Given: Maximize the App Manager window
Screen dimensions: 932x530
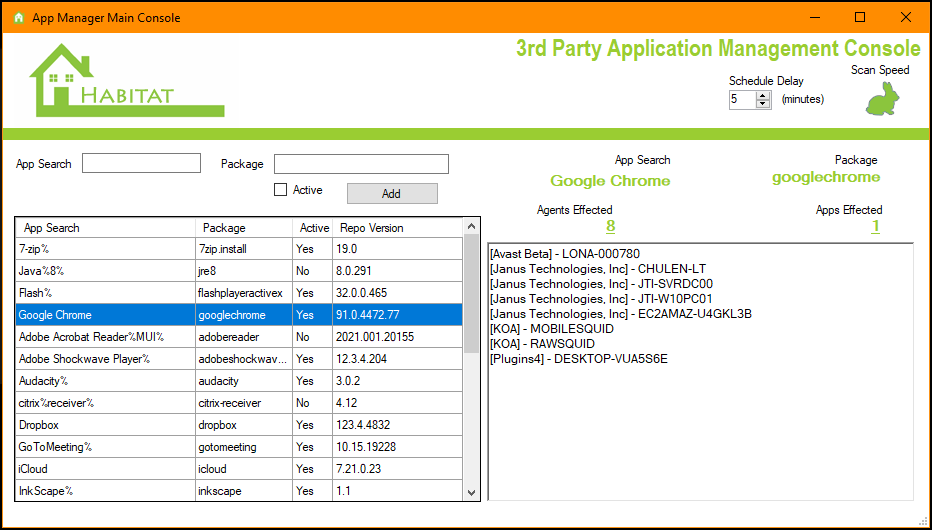Looking at the screenshot, I should coord(859,17).
